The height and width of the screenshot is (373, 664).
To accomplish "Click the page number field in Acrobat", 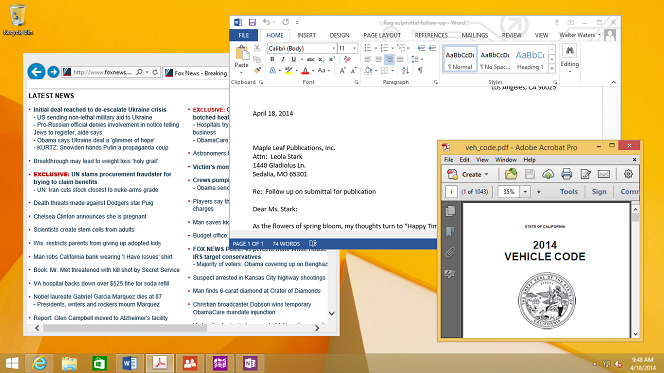I will (451, 192).
